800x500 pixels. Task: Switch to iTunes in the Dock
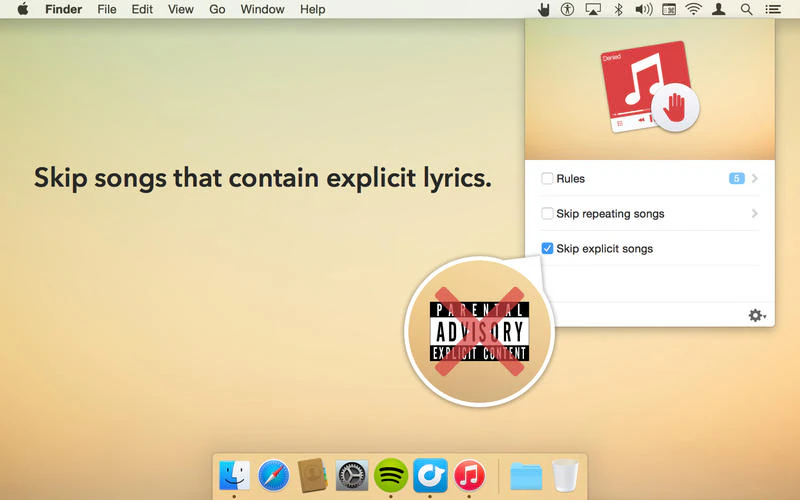tap(469, 476)
